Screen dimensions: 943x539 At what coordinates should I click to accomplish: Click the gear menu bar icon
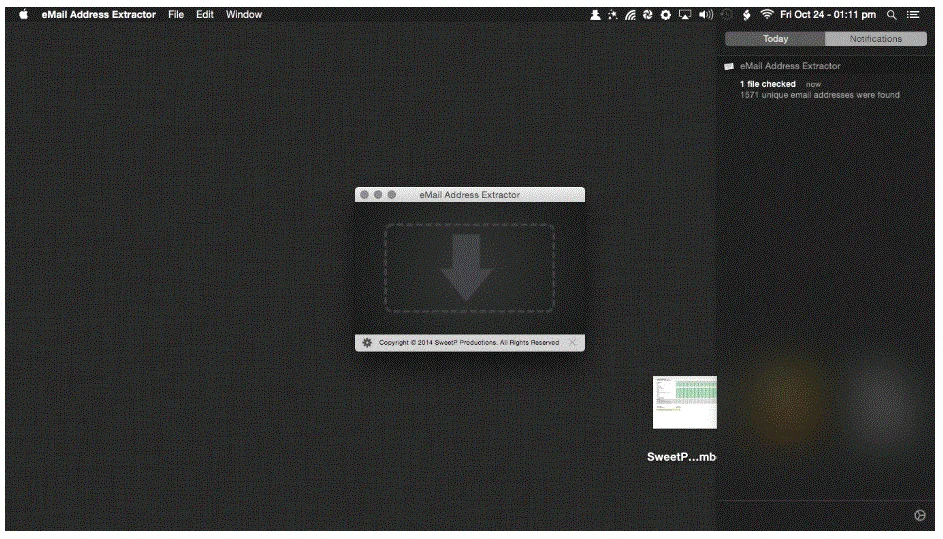pos(666,14)
